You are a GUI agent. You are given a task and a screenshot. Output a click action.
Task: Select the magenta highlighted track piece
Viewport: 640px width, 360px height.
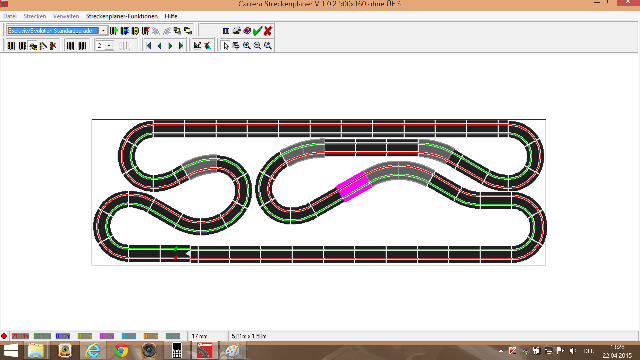click(x=353, y=187)
